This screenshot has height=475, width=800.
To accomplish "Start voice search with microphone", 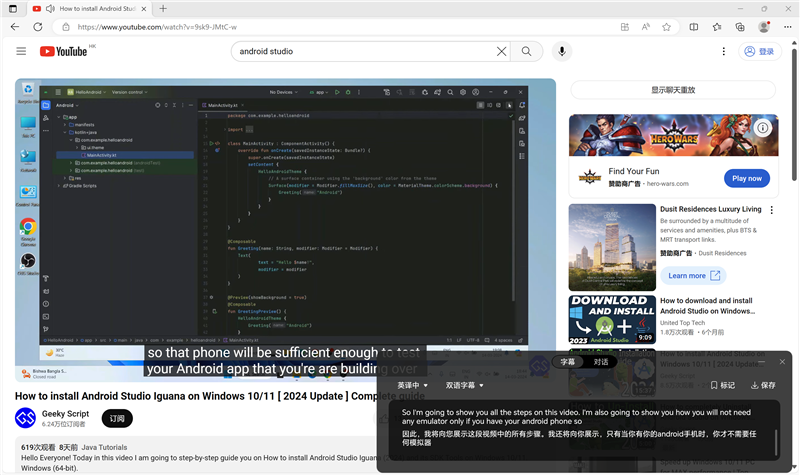I will [x=562, y=52].
